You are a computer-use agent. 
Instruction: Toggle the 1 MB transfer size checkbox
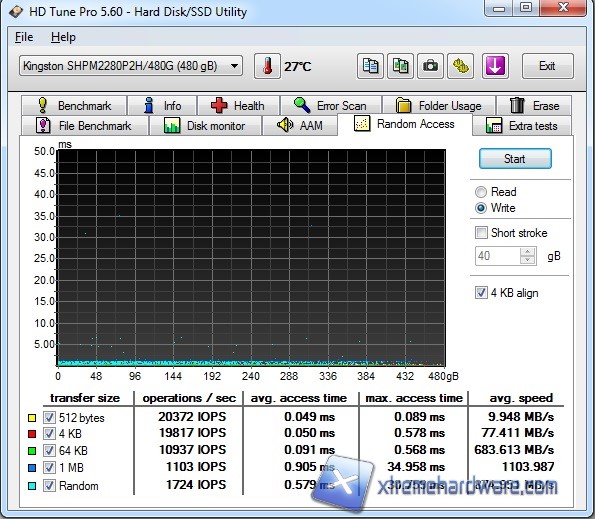click(x=49, y=467)
